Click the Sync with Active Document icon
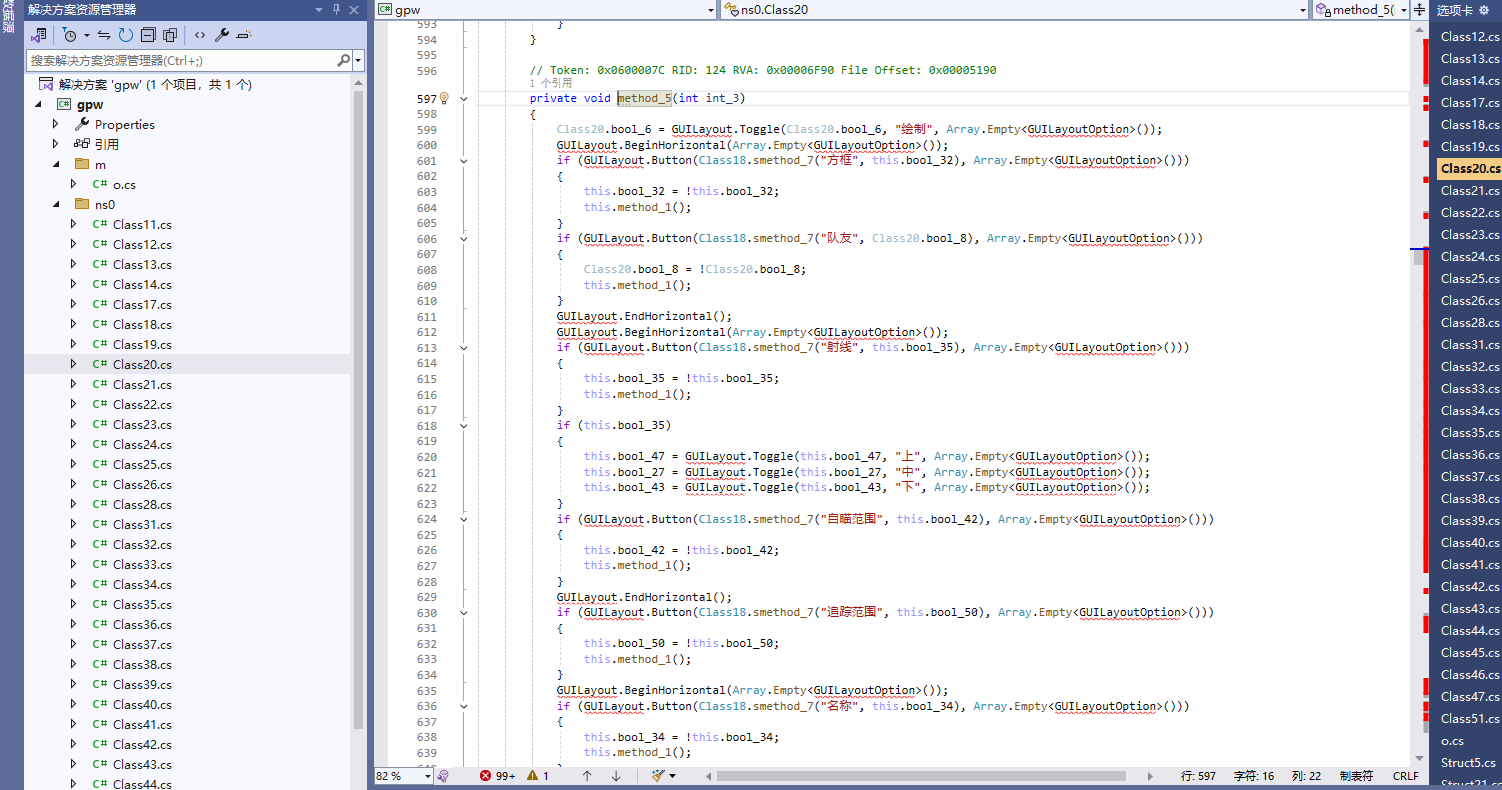The height and width of the screenshot is (790, 1502). [103, 35]
